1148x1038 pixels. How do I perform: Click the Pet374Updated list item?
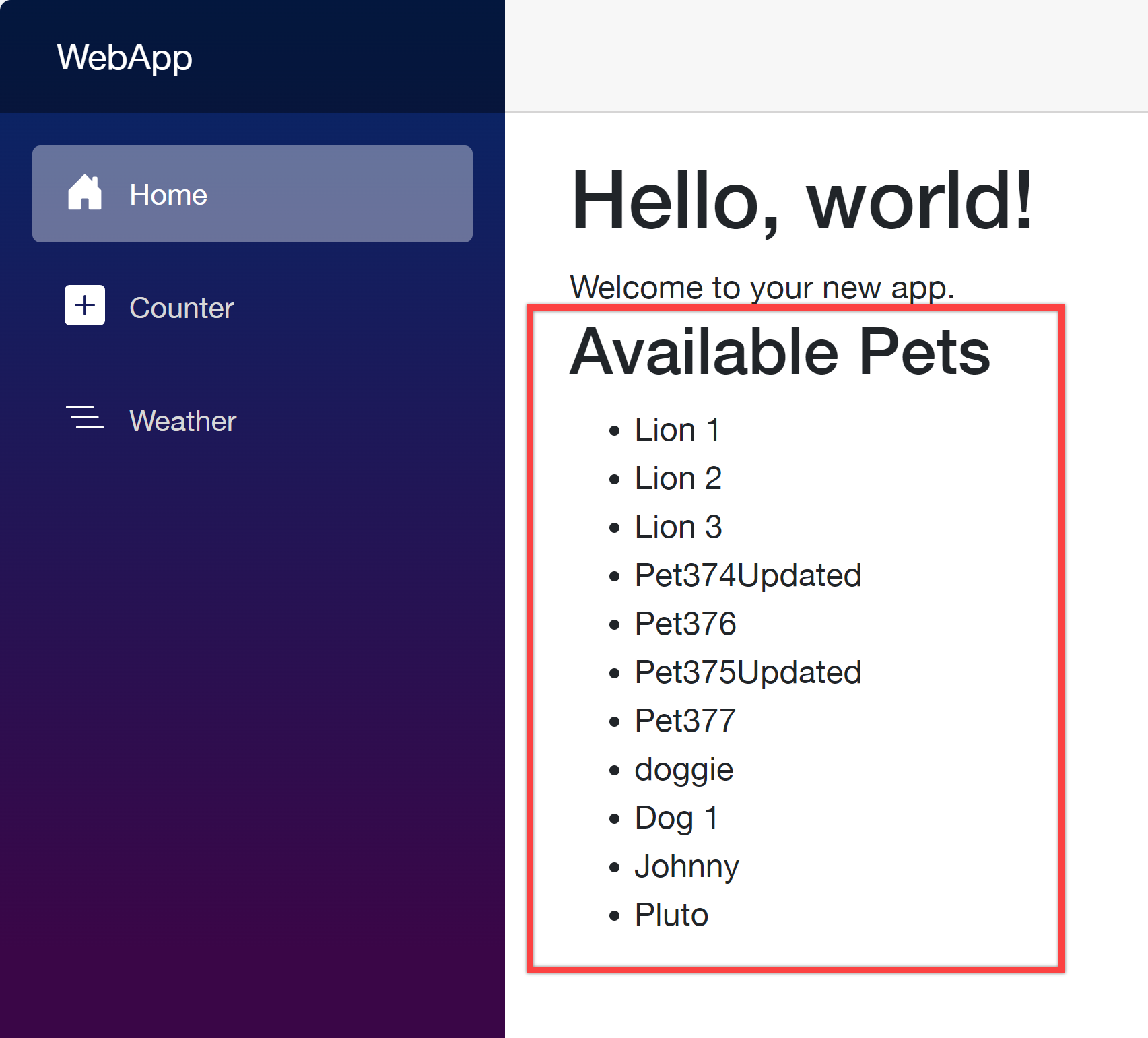747,575
